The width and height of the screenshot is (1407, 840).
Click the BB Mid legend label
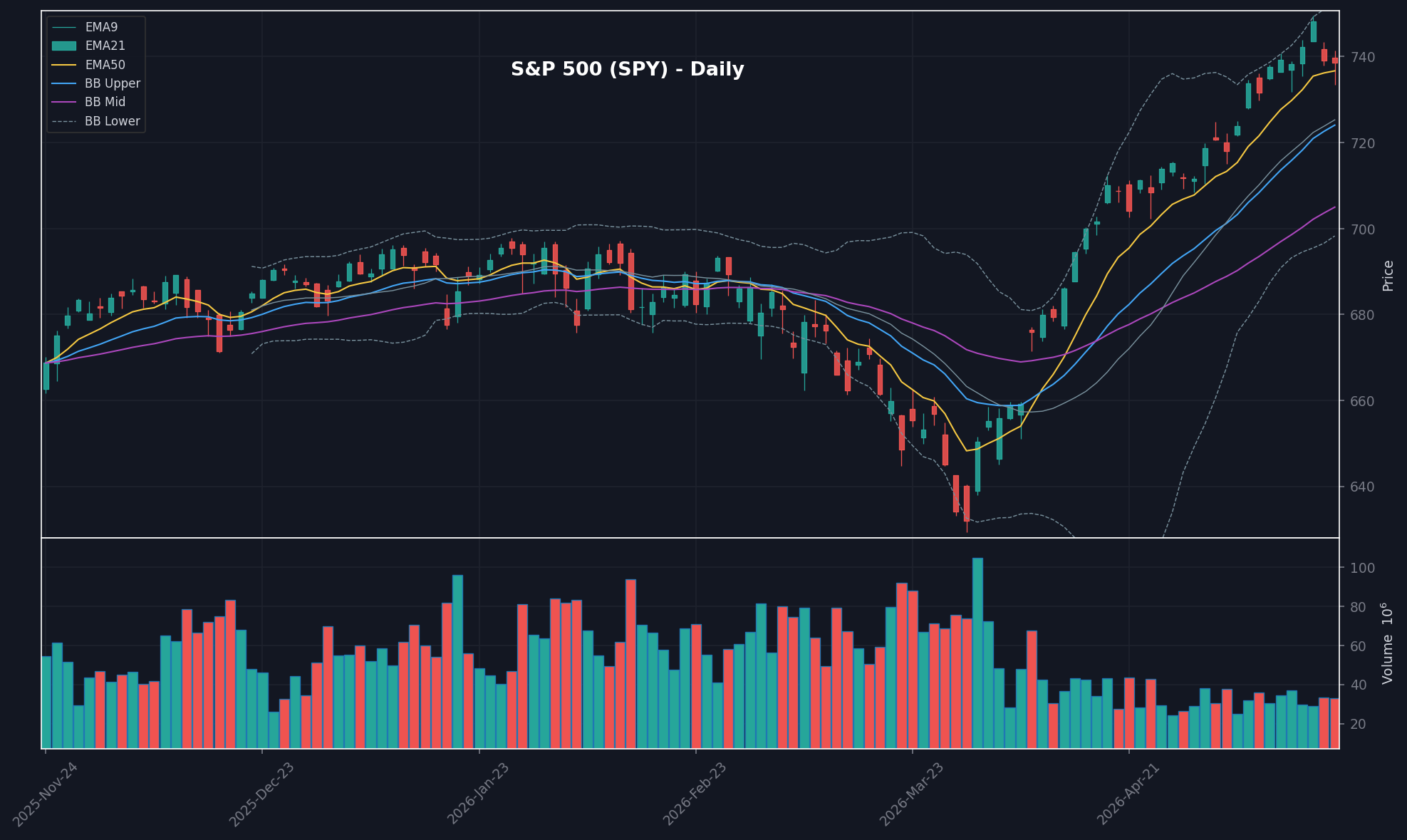pos(105,102)
